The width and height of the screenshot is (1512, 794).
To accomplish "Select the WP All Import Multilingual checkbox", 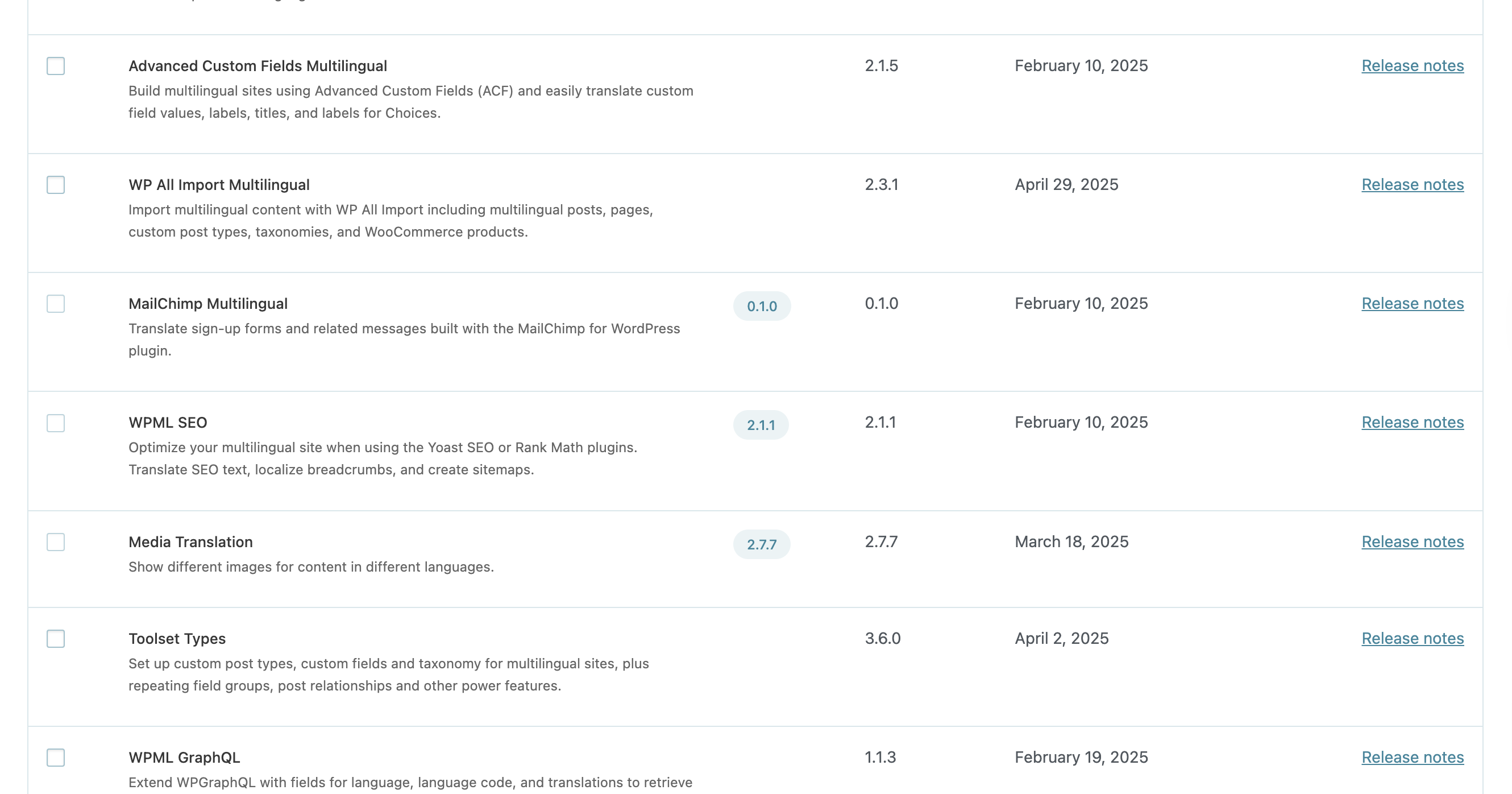I will (56, 185).
